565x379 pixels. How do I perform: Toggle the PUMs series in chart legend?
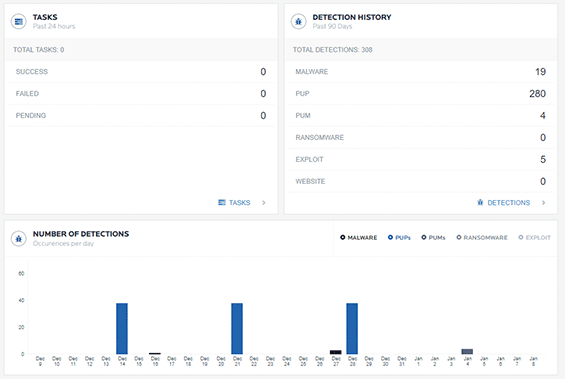pyautogui.click(x=433, y=237)
